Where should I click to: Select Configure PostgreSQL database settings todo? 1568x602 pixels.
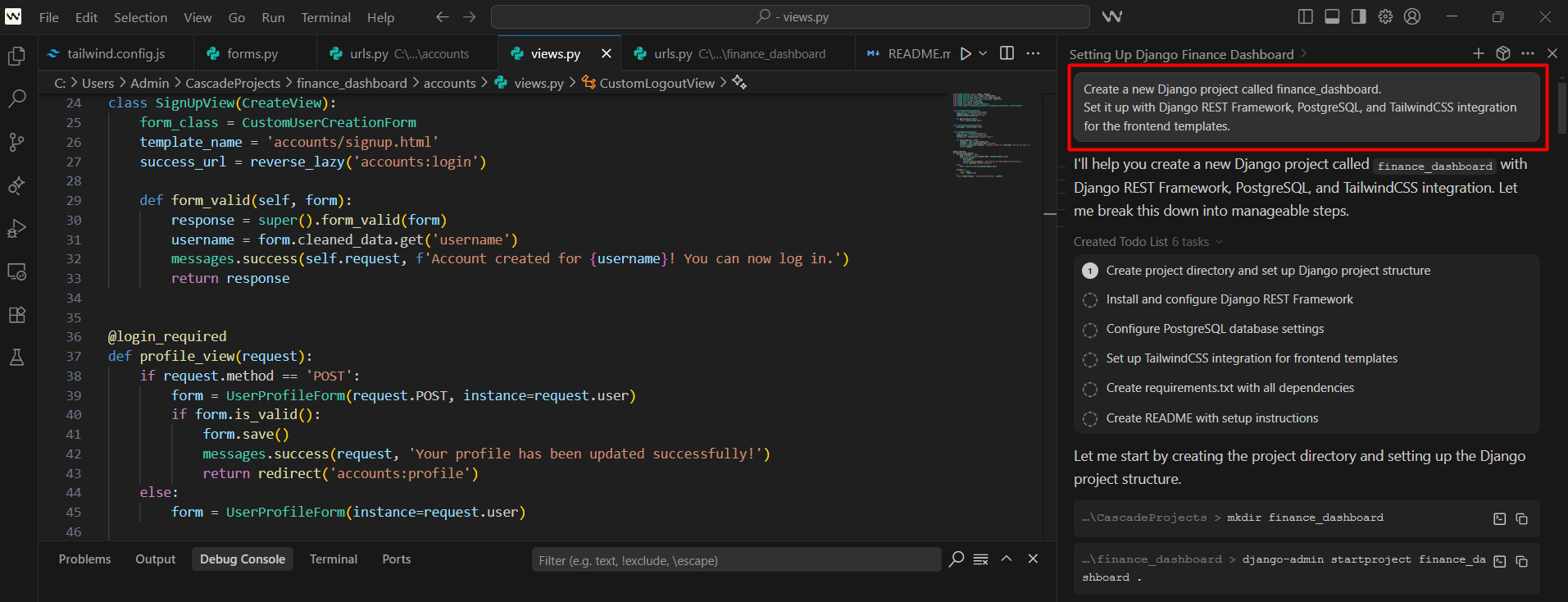[1215, 329]
